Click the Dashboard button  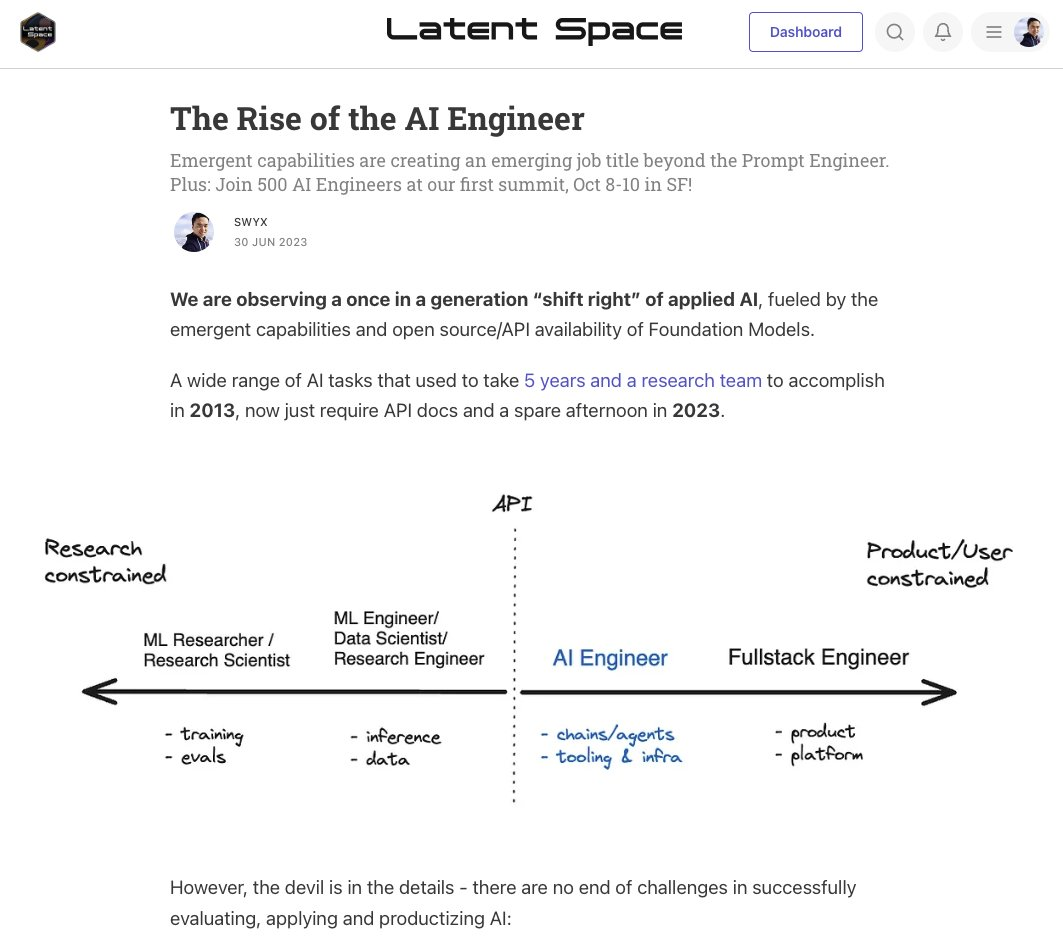pyautogui.click(x=805, y=32)
